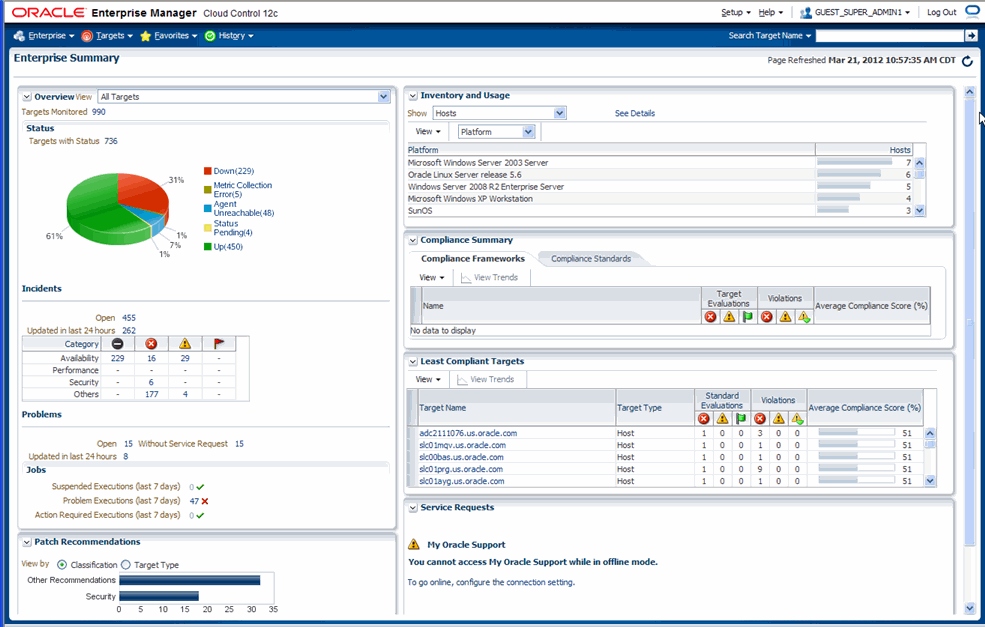Collapse the Compliance Summary panel
The image size is (985, 627).
413,240
